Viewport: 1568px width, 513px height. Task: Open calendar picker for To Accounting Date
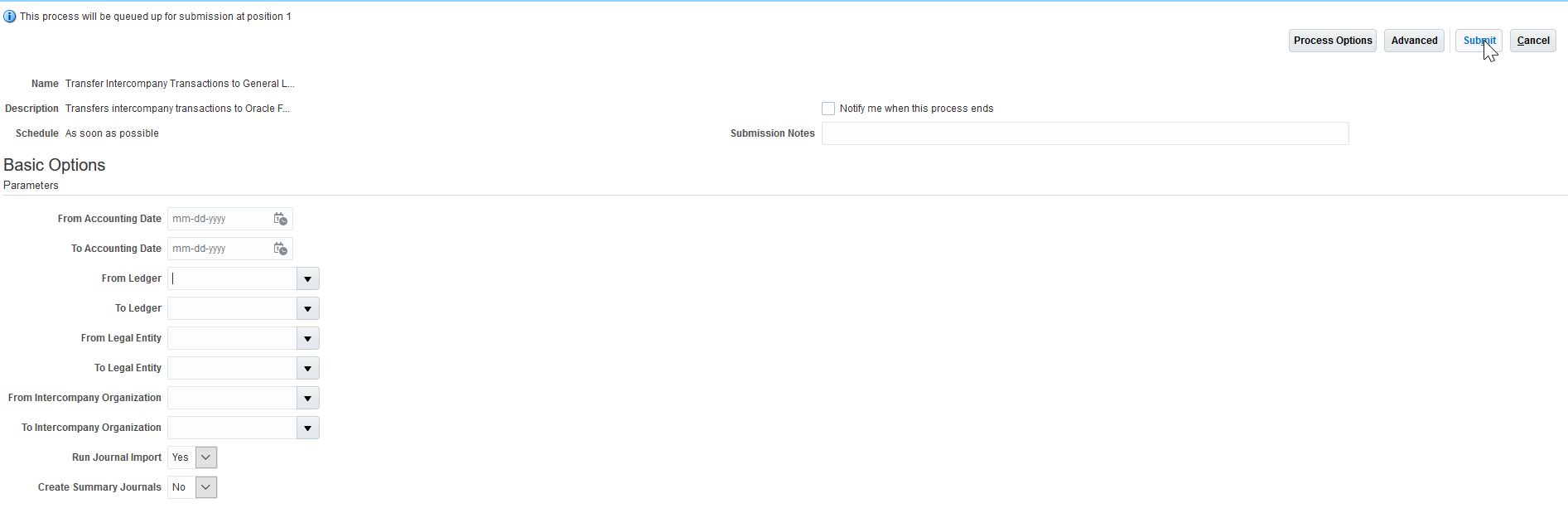point(280,249)
